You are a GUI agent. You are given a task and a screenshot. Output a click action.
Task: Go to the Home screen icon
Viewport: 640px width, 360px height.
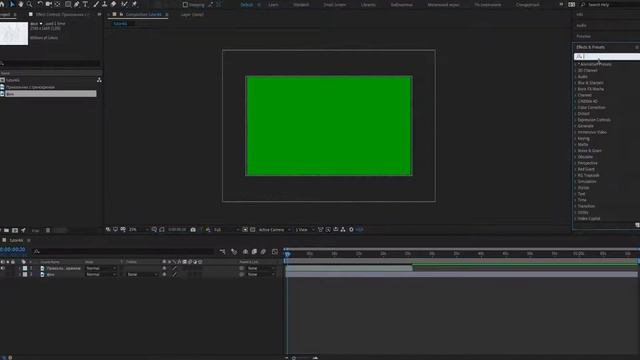[x=2, y=4]
